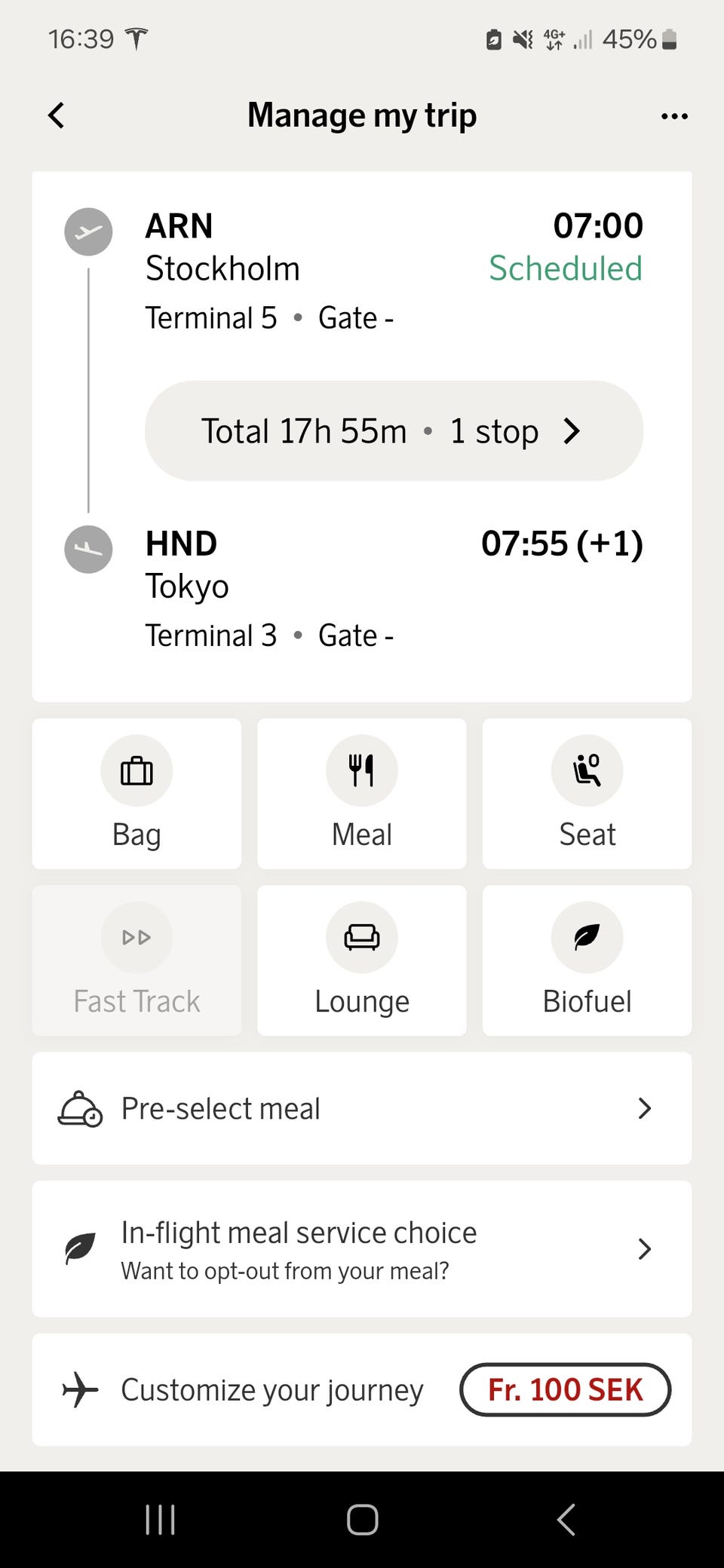
Task: Select the Biofuel leaf tile
Action: pos(587,960)
